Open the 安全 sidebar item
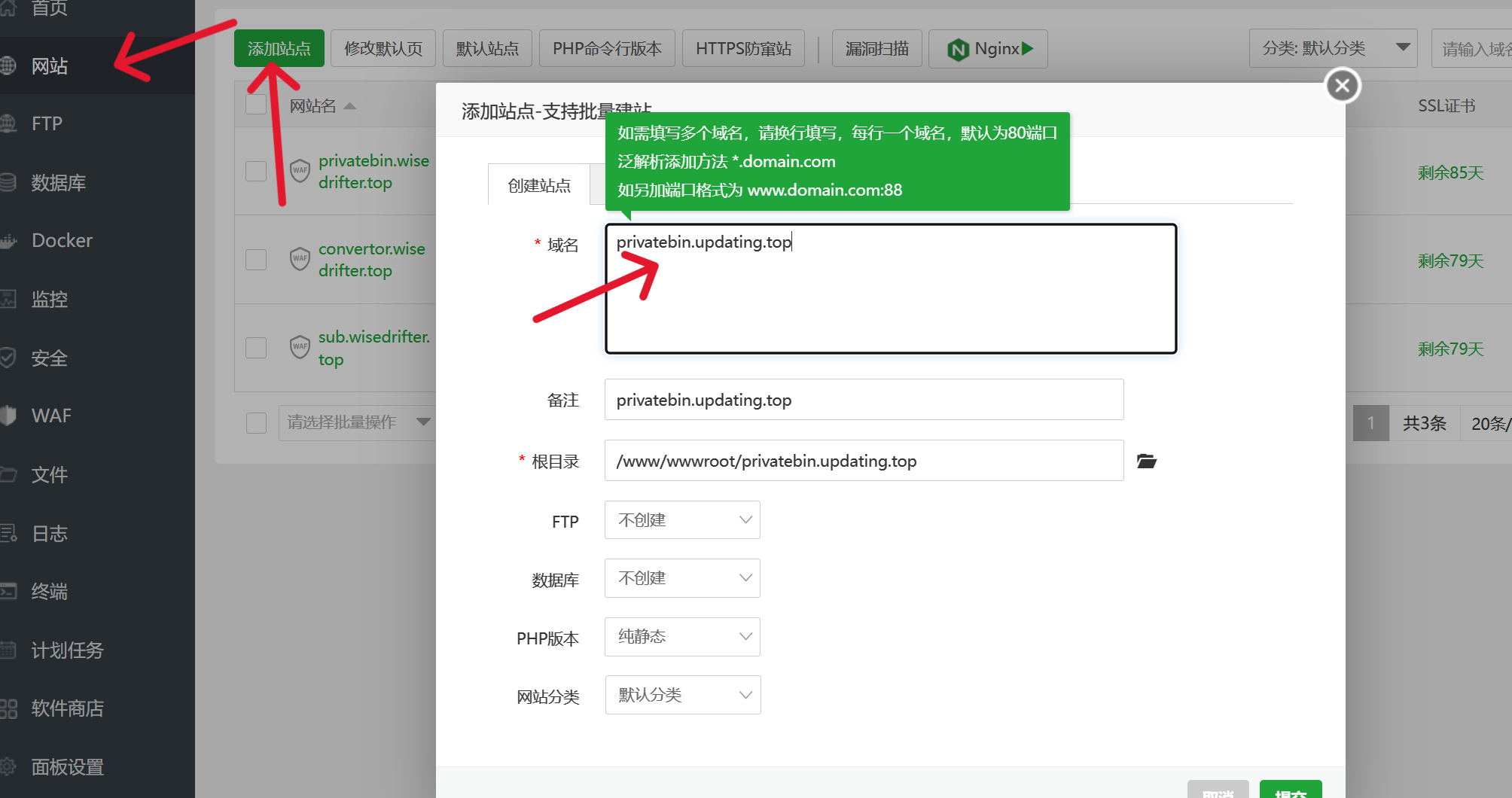 tap(50, 358)
